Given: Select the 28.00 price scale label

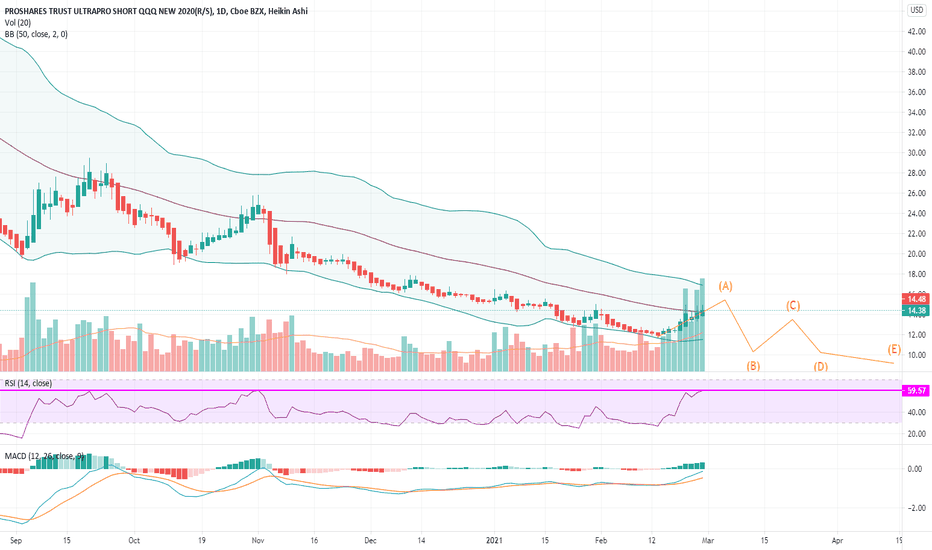Looking at the screenshot, I should (x=917, y=173).
